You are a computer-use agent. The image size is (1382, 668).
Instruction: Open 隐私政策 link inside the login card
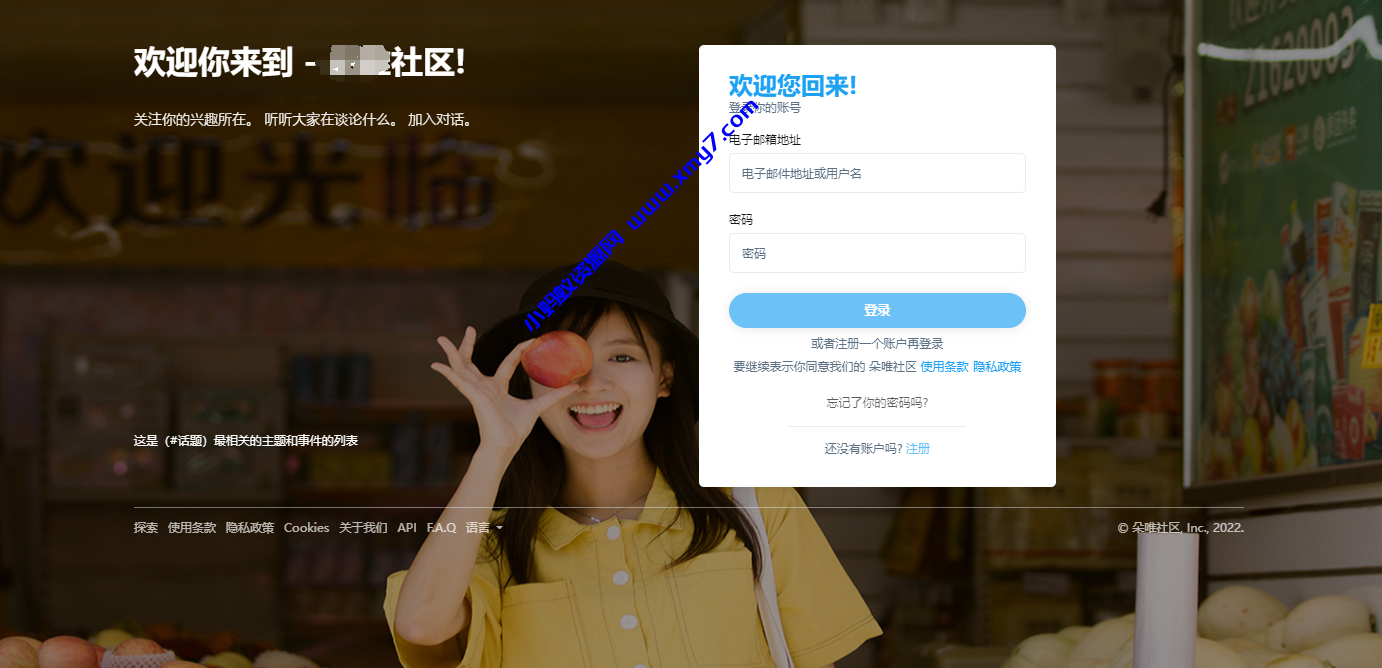pos(996,367)
